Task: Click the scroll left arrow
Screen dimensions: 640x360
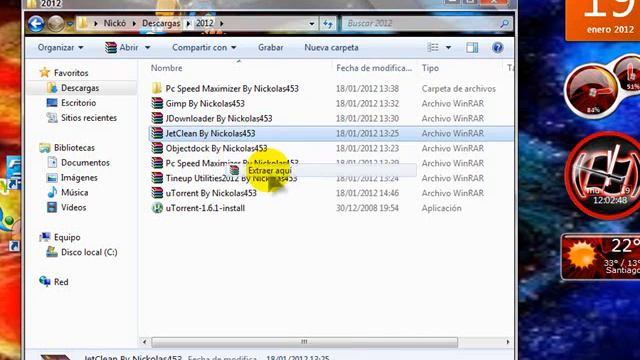Action: (144, 342)
